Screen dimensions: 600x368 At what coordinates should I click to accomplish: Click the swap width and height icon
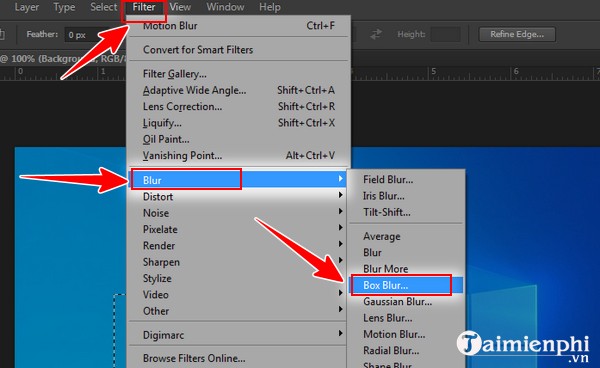coord(376,34)
